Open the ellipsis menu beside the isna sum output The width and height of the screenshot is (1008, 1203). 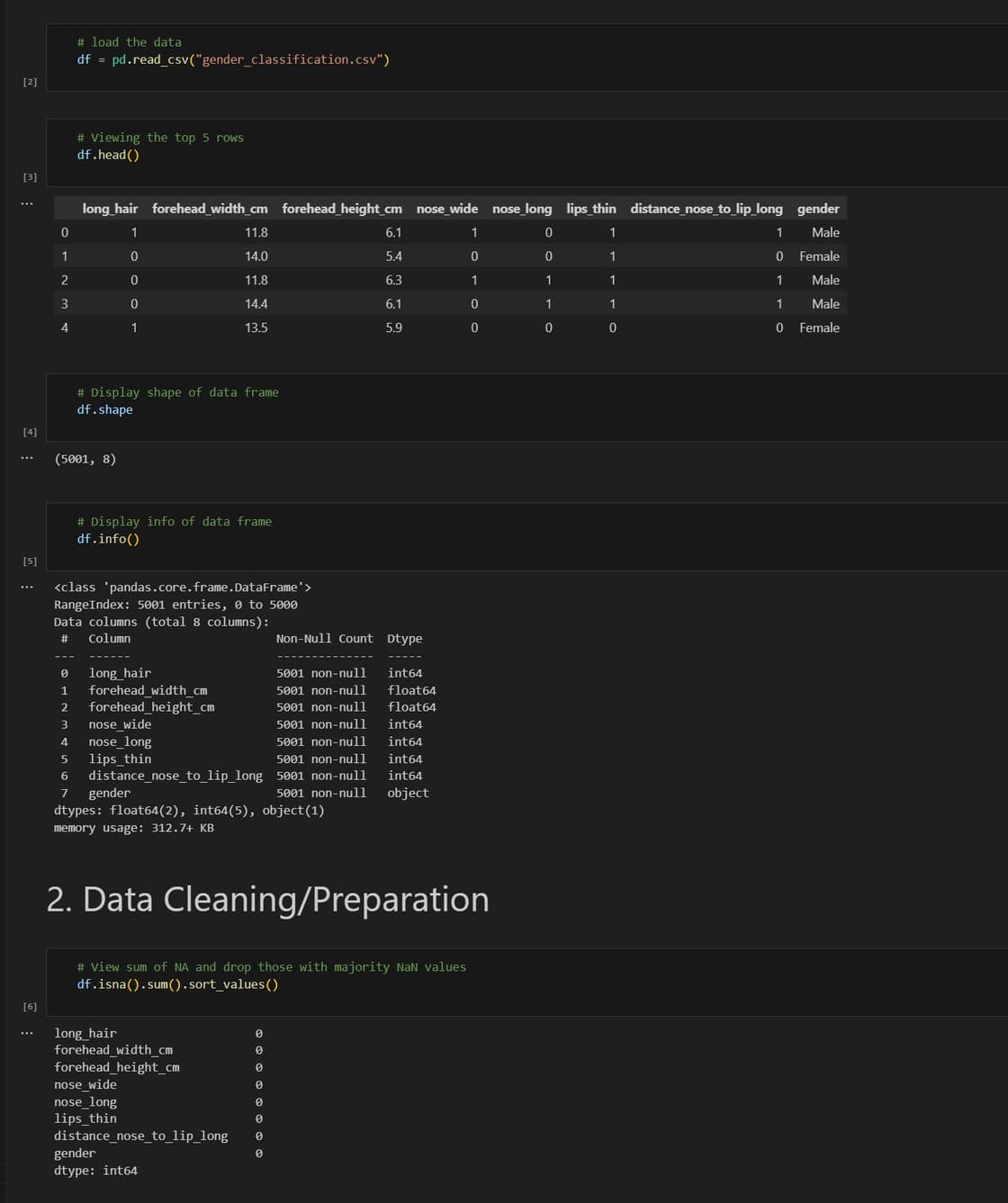tap(27, 1032)
